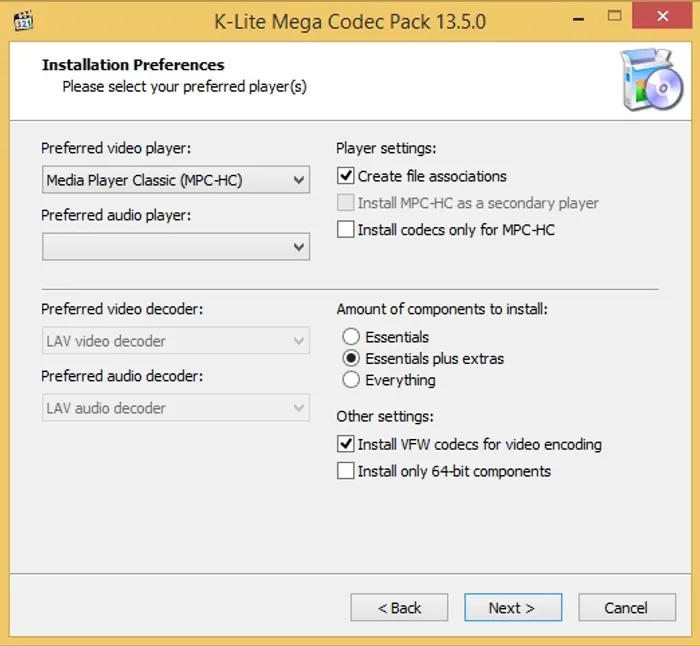Viewport: 700px width, 646px height.
Task: Click the maximize window button
Action: 615,17
